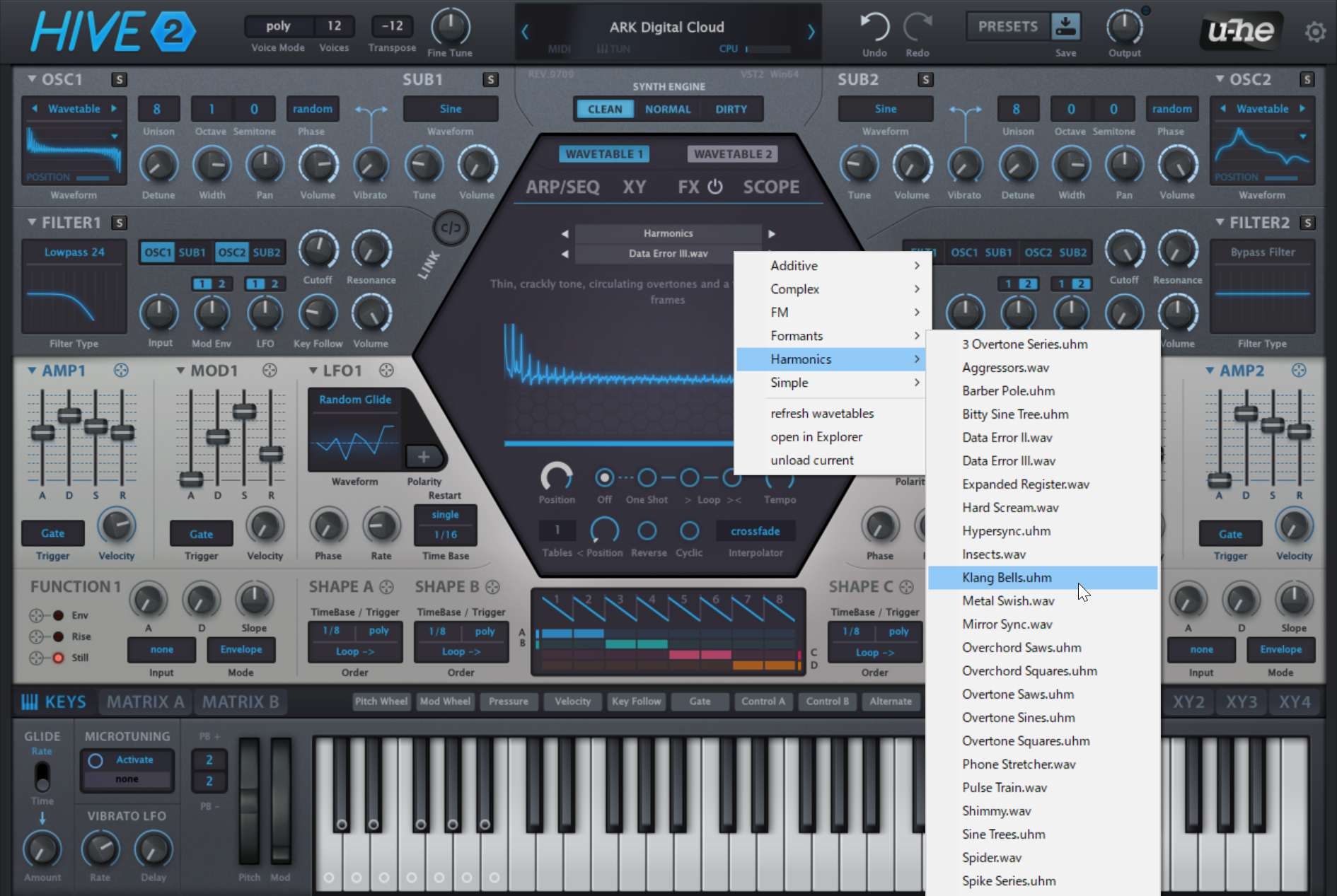
Task: Open the ARP/SEQ view
Action: [562, 187]
